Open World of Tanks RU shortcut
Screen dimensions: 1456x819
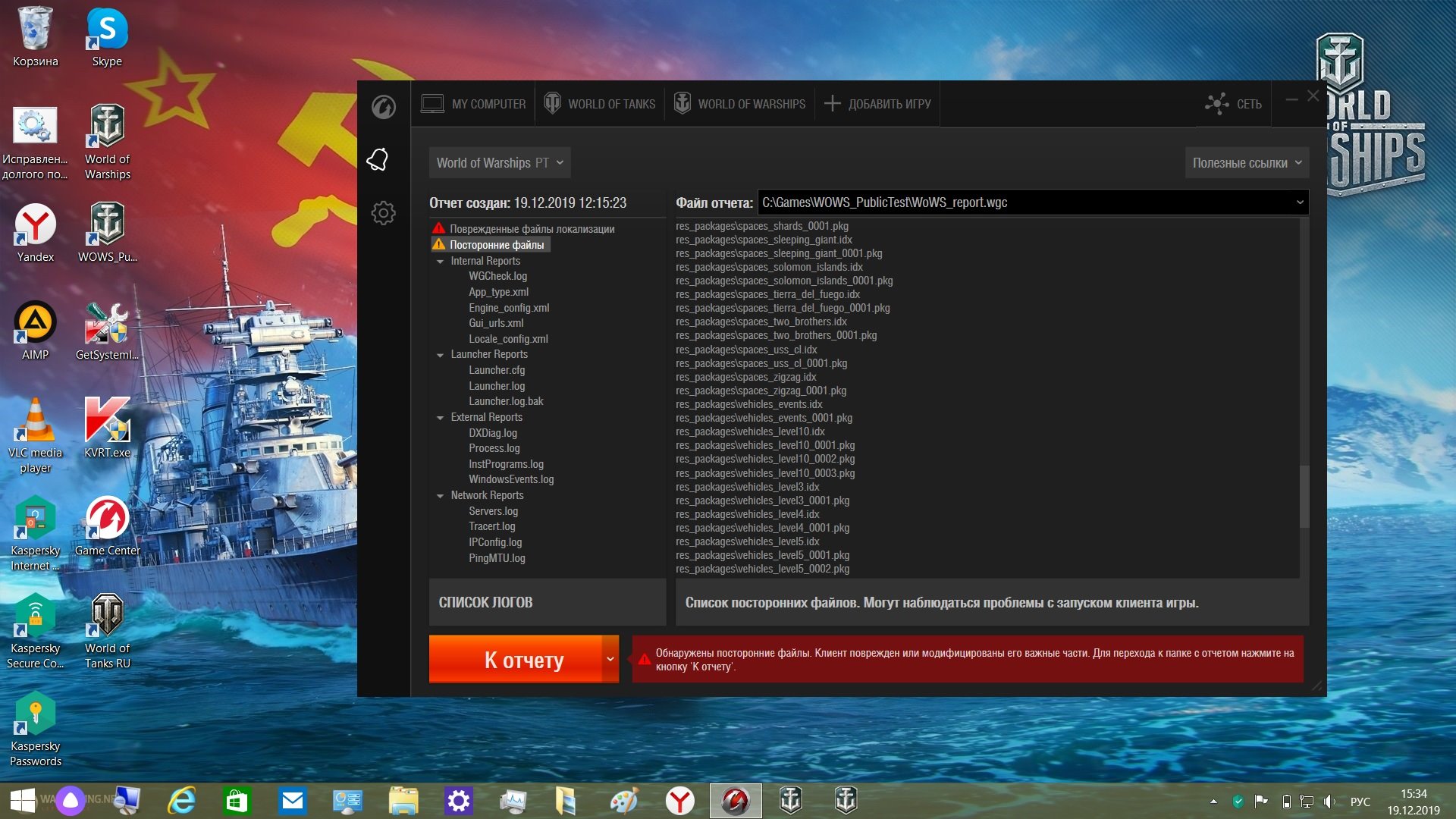point(107,632)
